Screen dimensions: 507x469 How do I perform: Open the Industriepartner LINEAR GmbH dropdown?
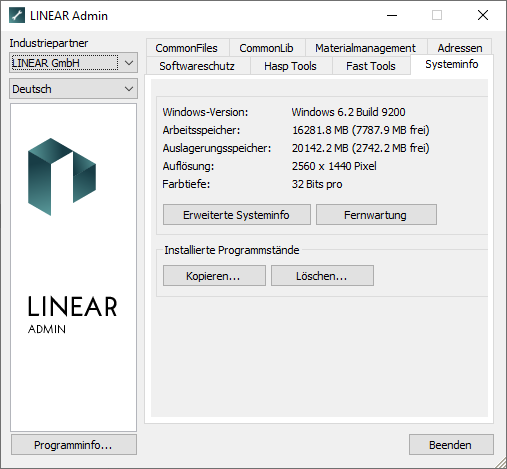73,63
